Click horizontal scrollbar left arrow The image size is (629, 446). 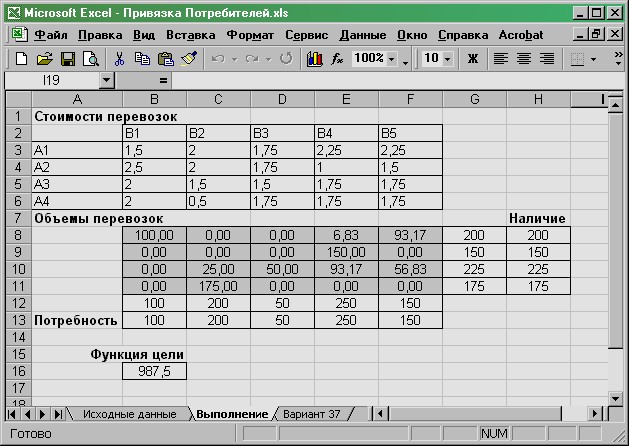pyautogui.click(x=380, y=414)
